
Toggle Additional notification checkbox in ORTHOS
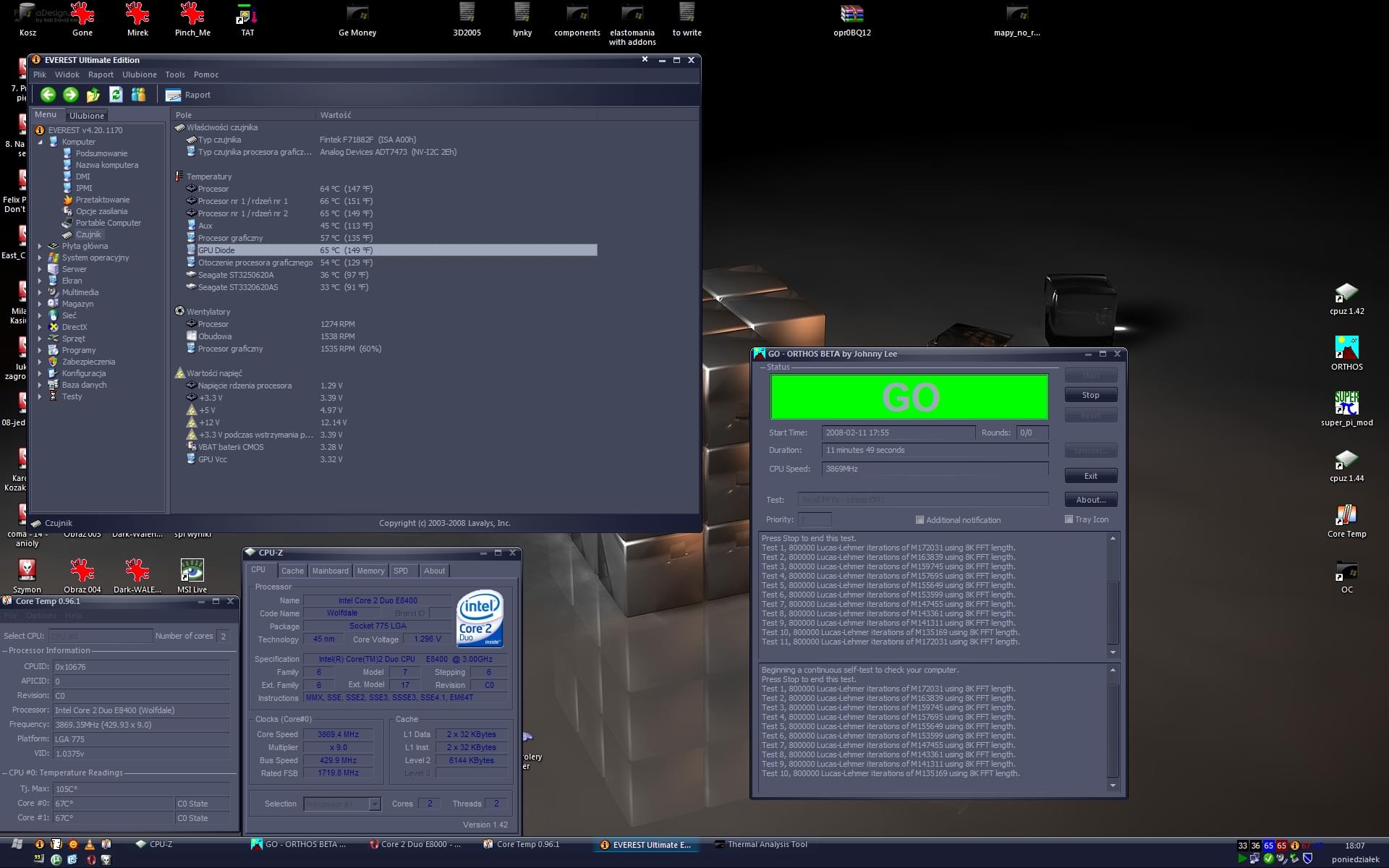(919, 520)
